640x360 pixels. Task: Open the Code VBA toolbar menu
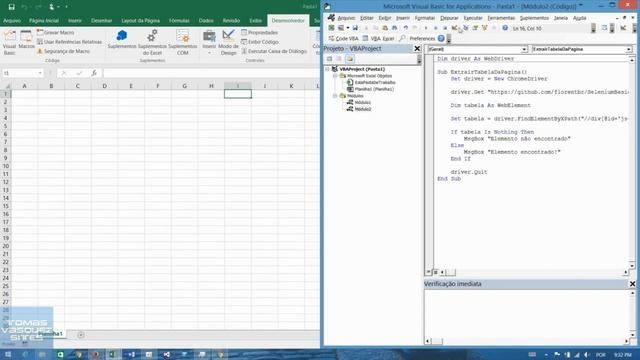(343, 38)
